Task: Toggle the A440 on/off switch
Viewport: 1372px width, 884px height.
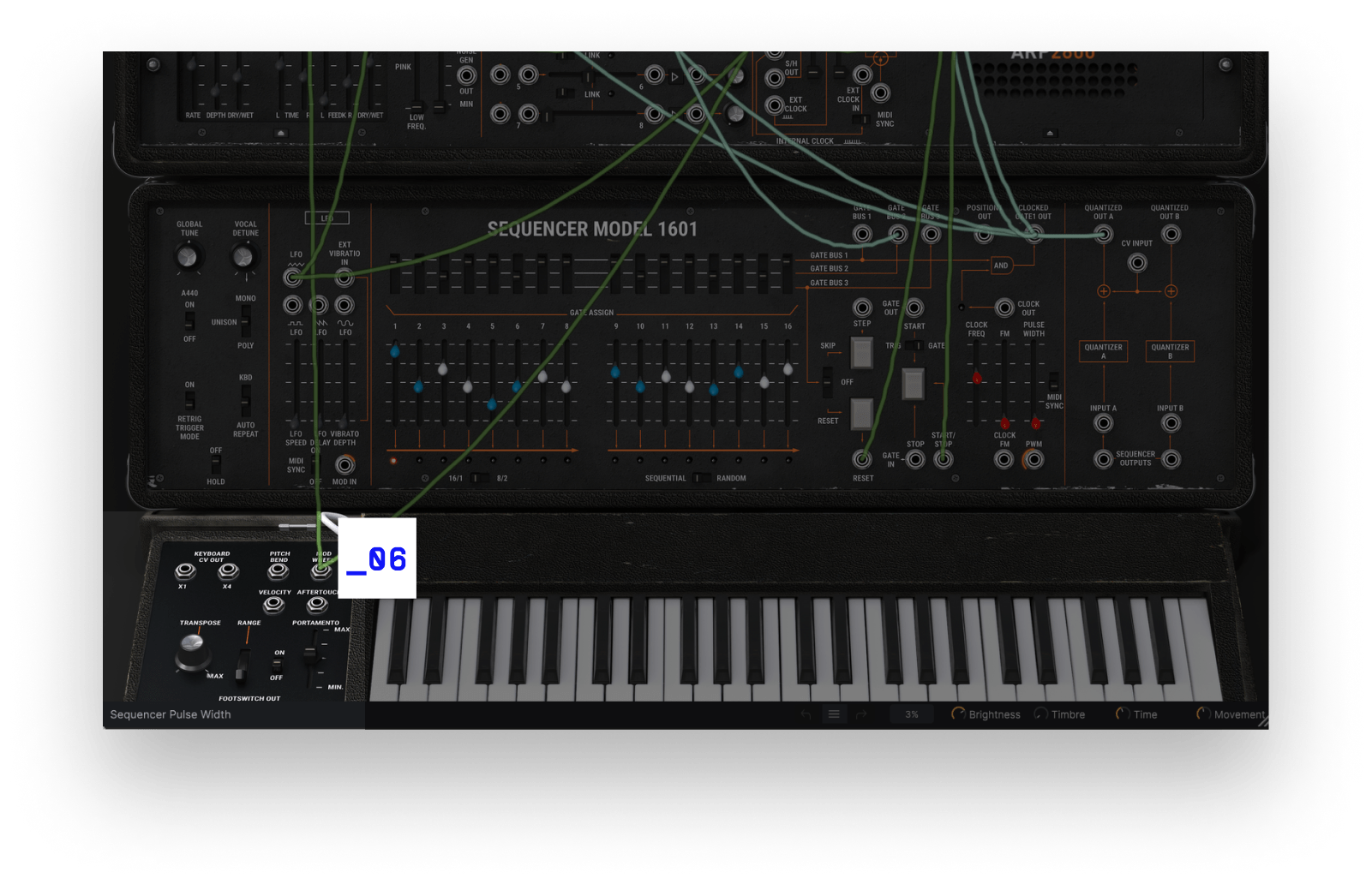Action: pos(189,321)
